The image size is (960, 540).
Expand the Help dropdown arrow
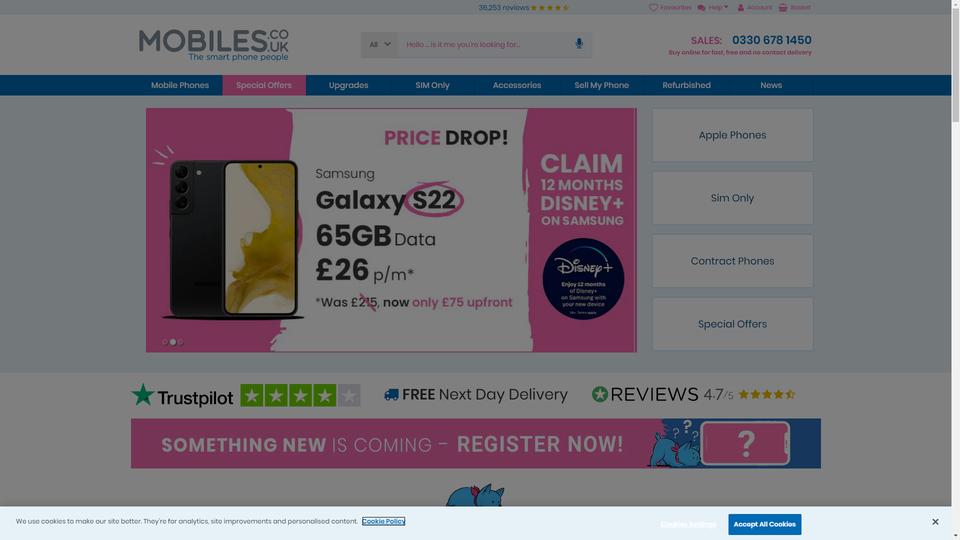point(726,7)
